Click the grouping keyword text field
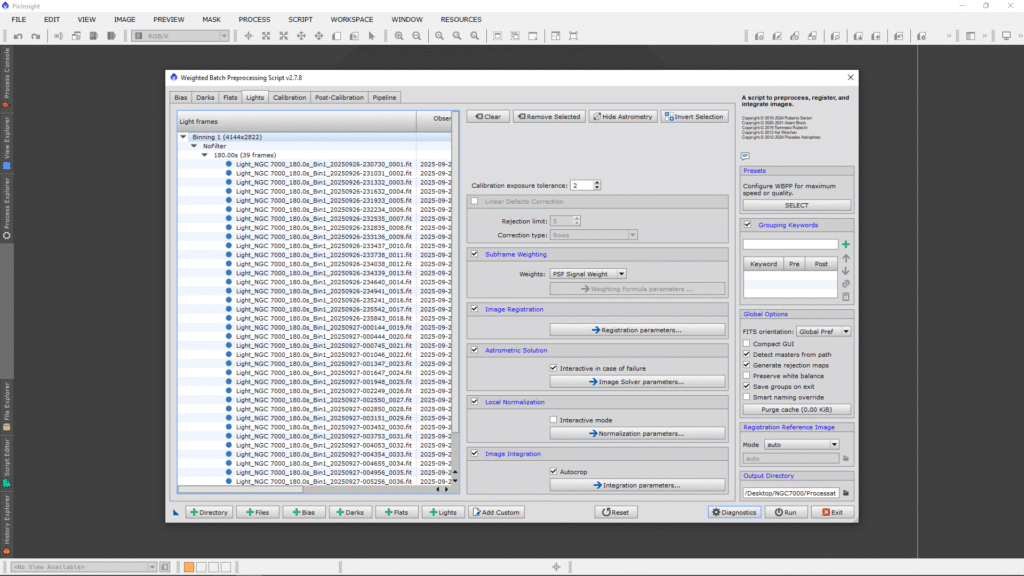 click(x=789, y=244)
